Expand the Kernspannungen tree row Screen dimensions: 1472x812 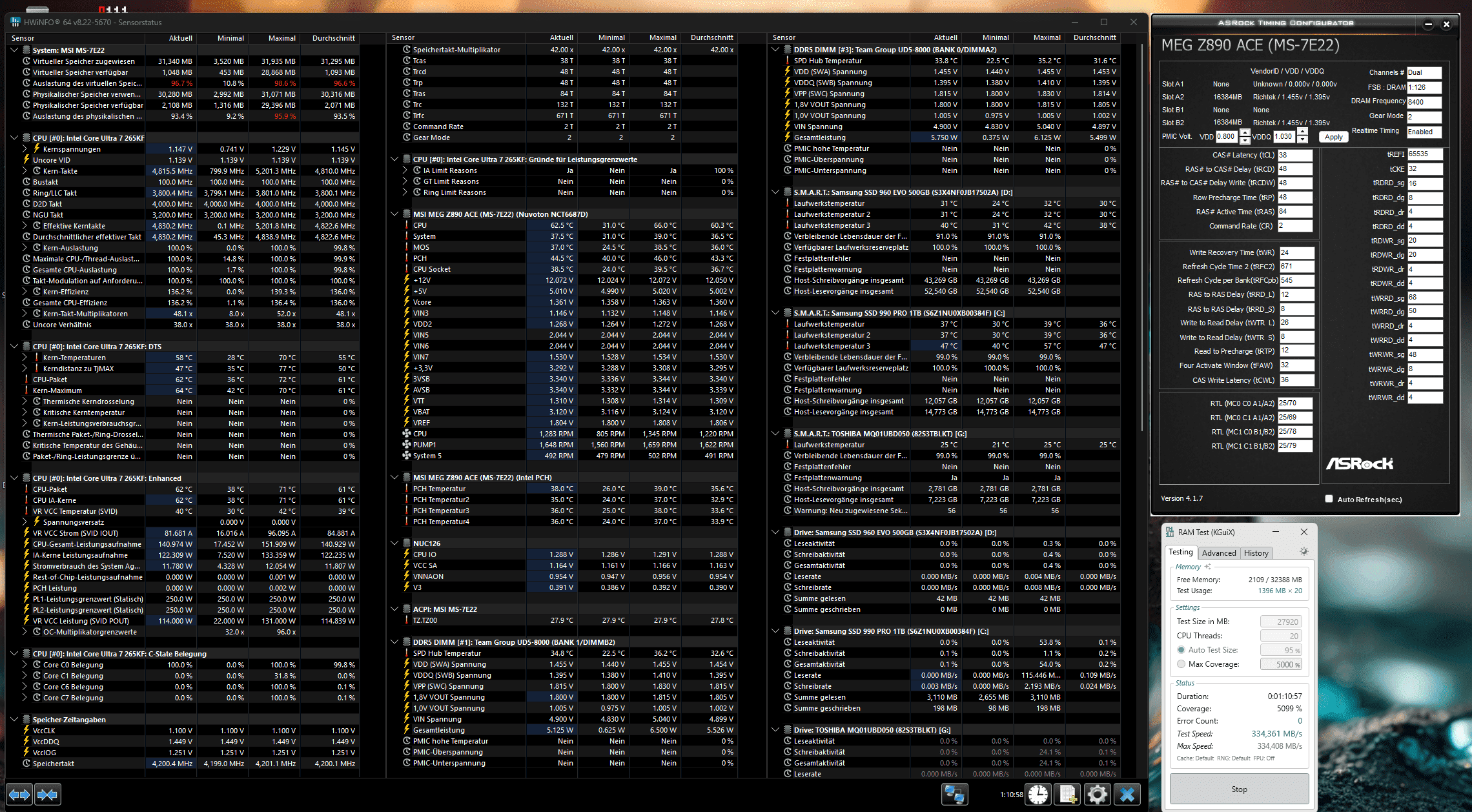[x=25, y=149]
